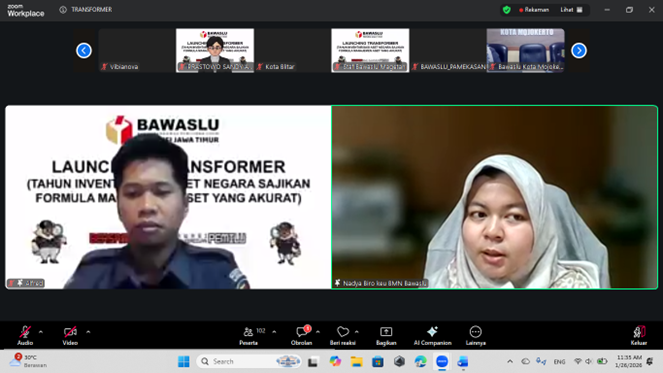
Task: Open File Explorer from taskbar
Action: point(356,362)
